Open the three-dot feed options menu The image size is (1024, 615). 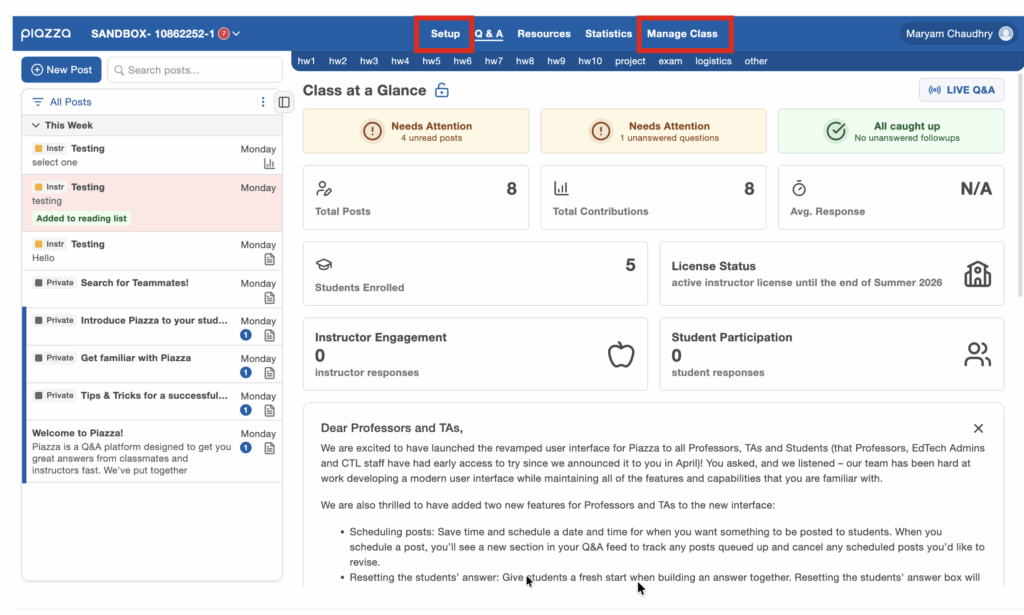264,102
